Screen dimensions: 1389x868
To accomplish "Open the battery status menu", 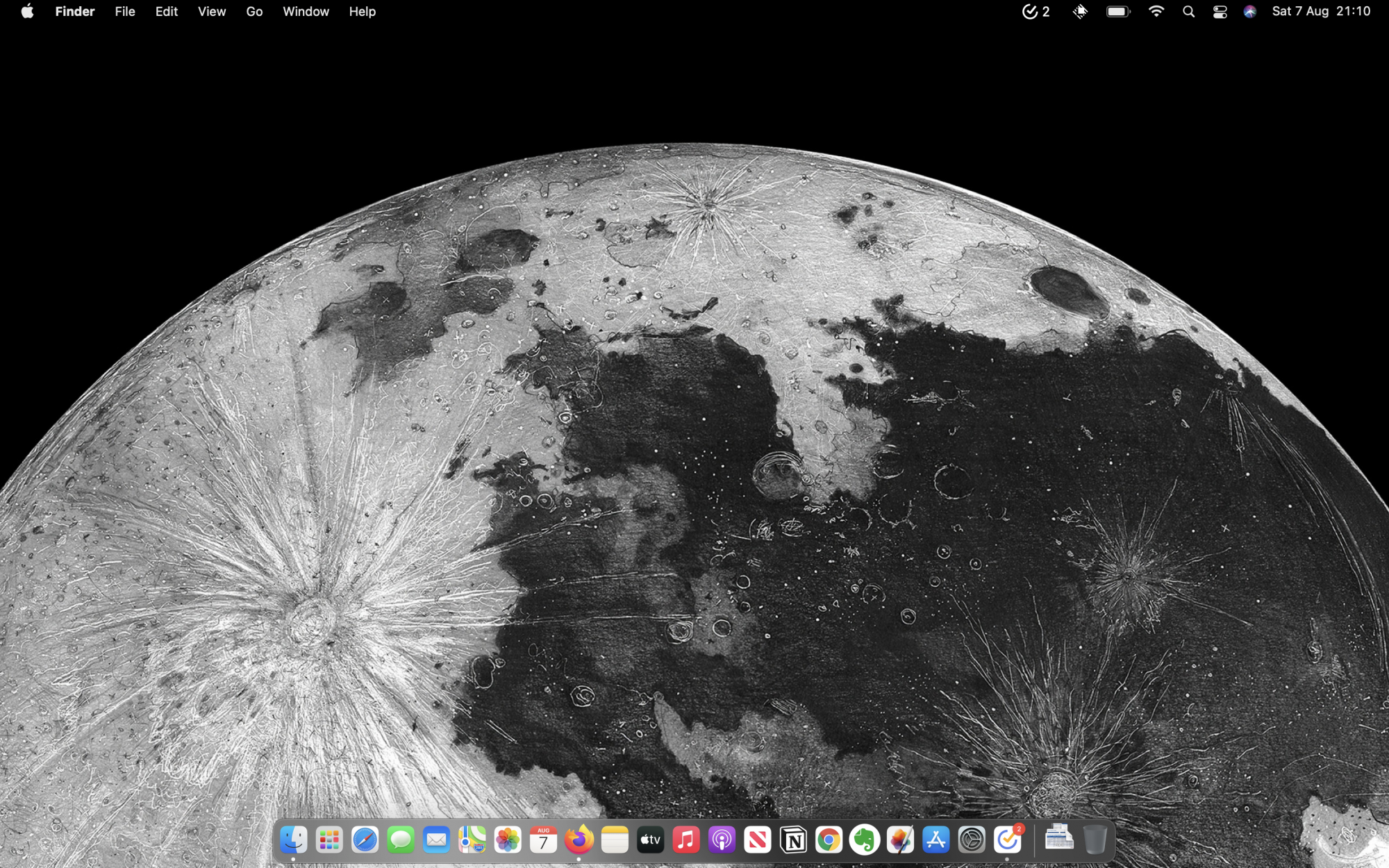I will pos(1118,12).
